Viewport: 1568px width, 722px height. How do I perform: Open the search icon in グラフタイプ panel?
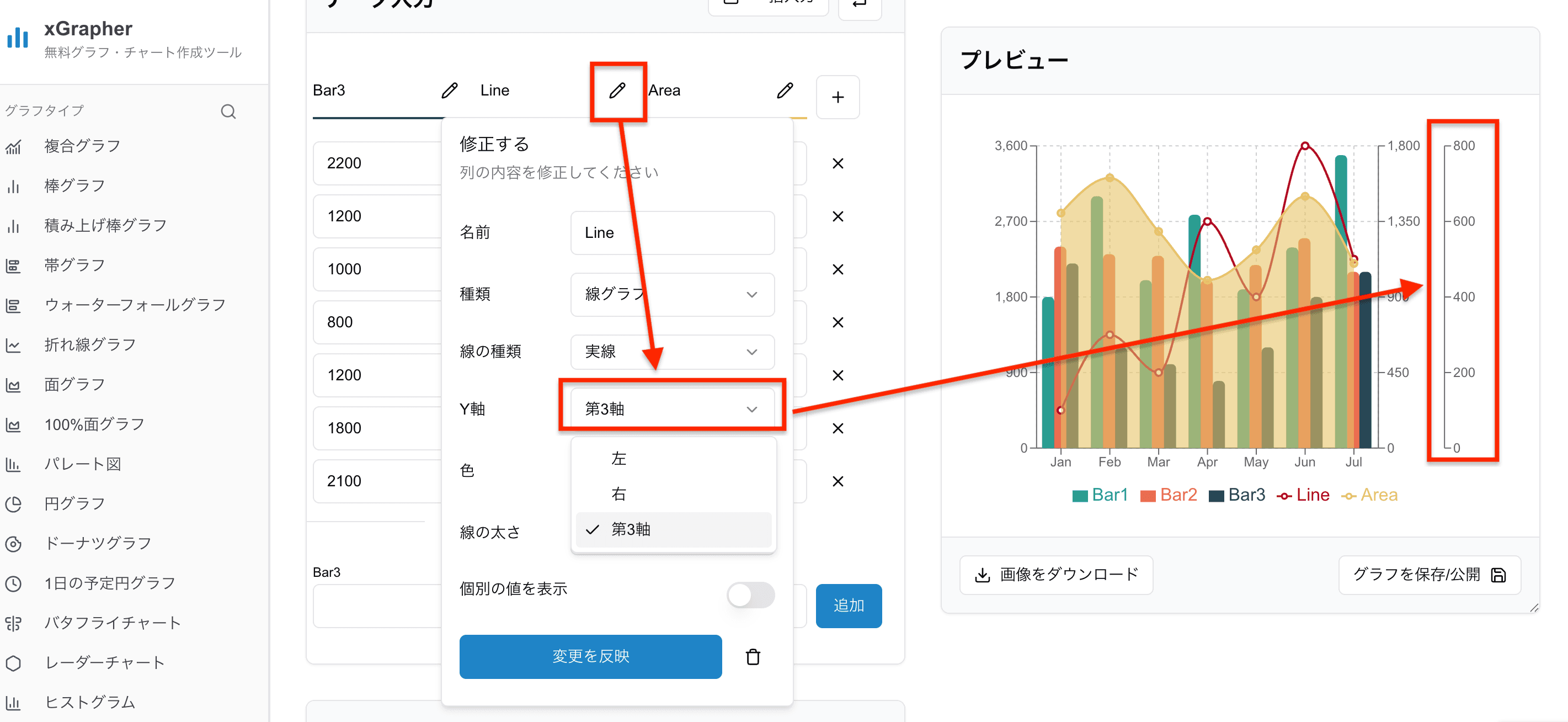[228, 111]
